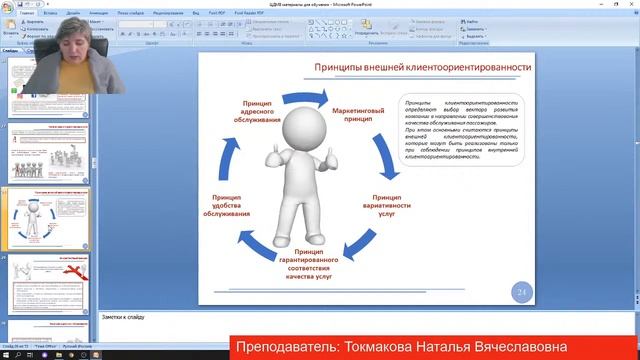Open Макет layout dropdown
Viewport: 640px width, 360px height.
[x=97, y=22]
